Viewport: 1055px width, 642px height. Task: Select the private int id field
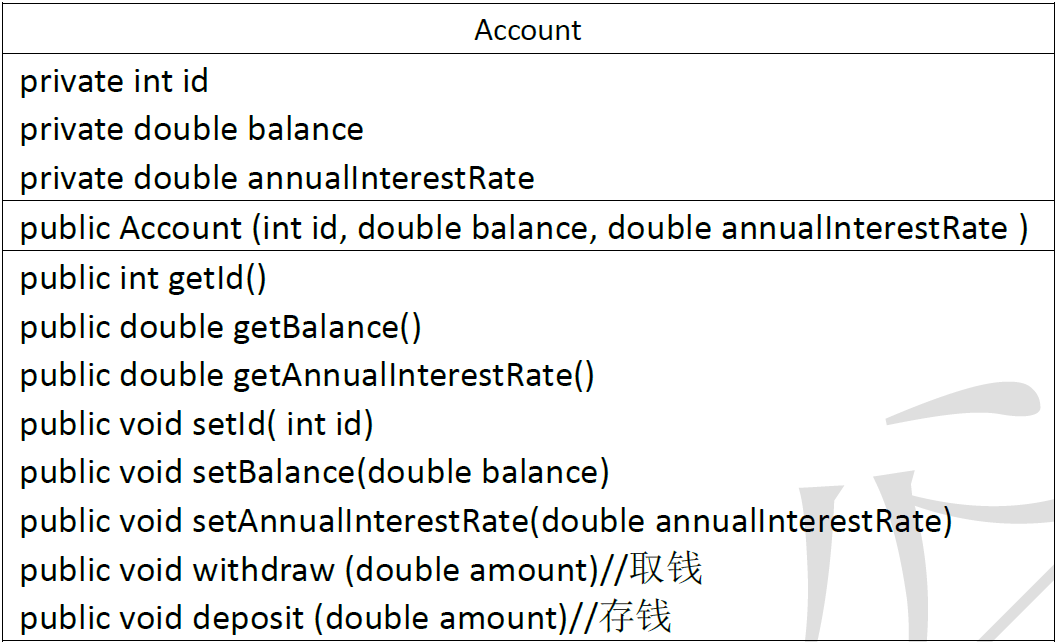(114, 81)
